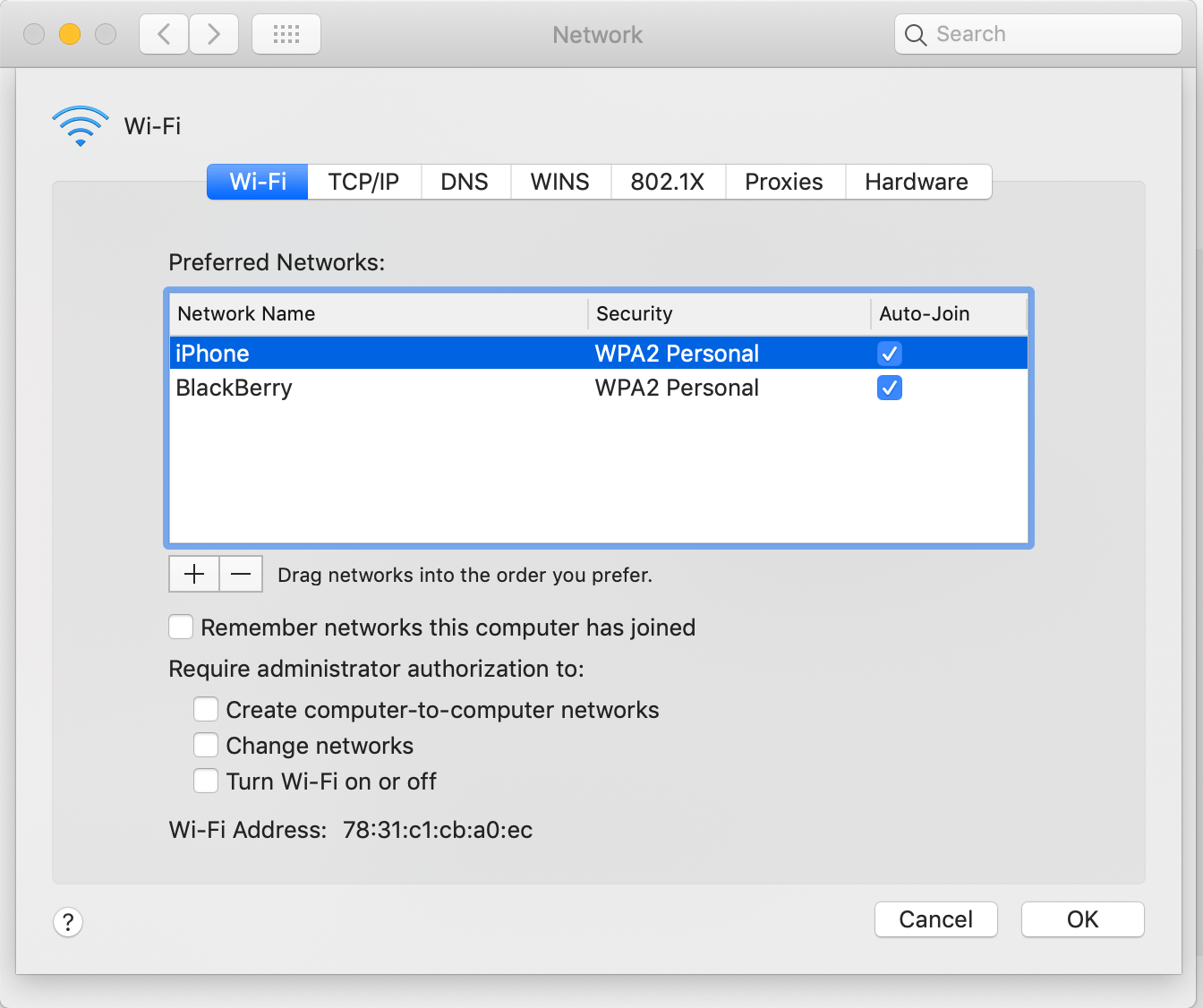The height and width of the screenshot is (1008, 1203).
Task: Check Turn Wi-Fi on or off
Action: tap(205, 781)
